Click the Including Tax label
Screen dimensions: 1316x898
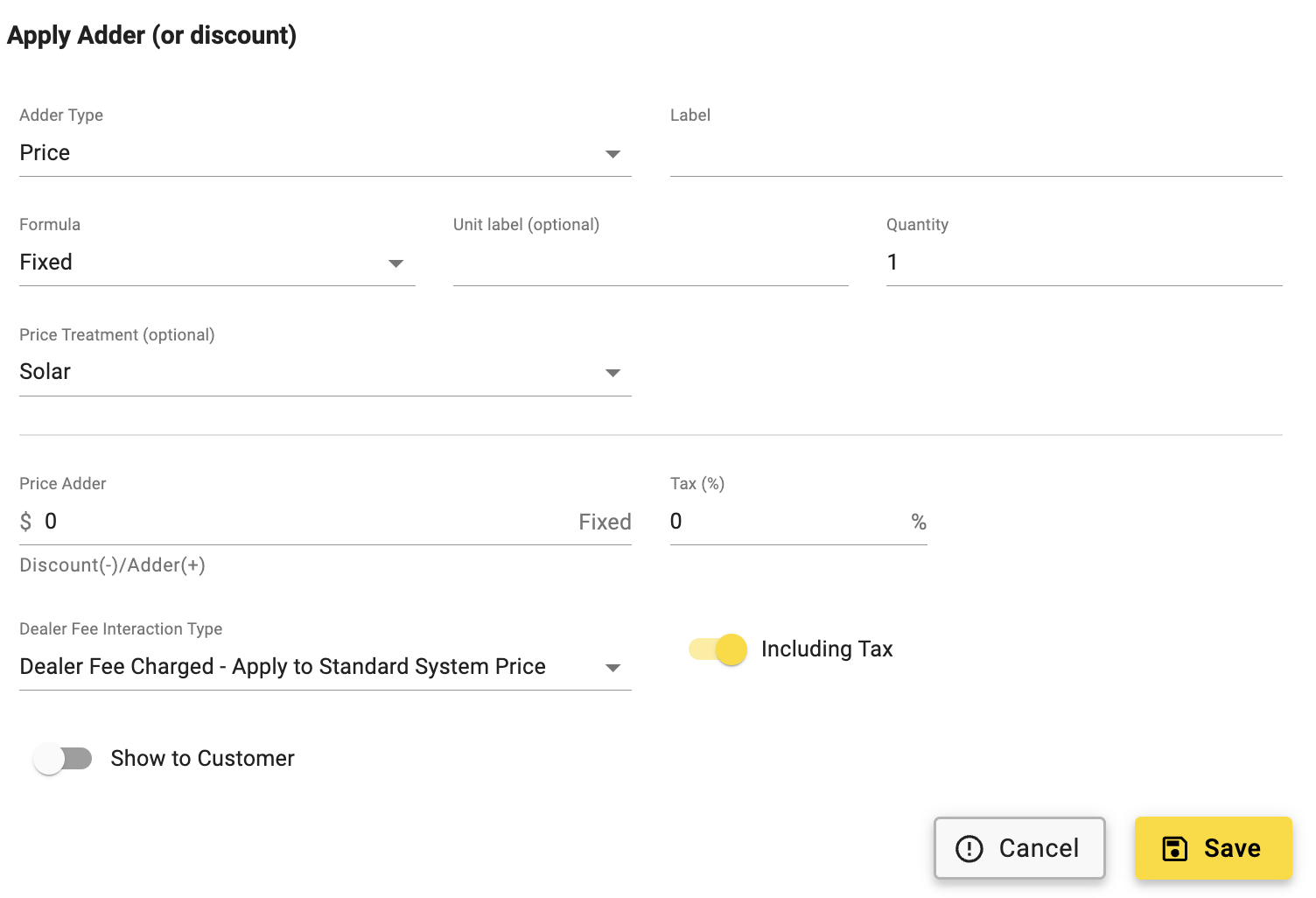(827, 649)
